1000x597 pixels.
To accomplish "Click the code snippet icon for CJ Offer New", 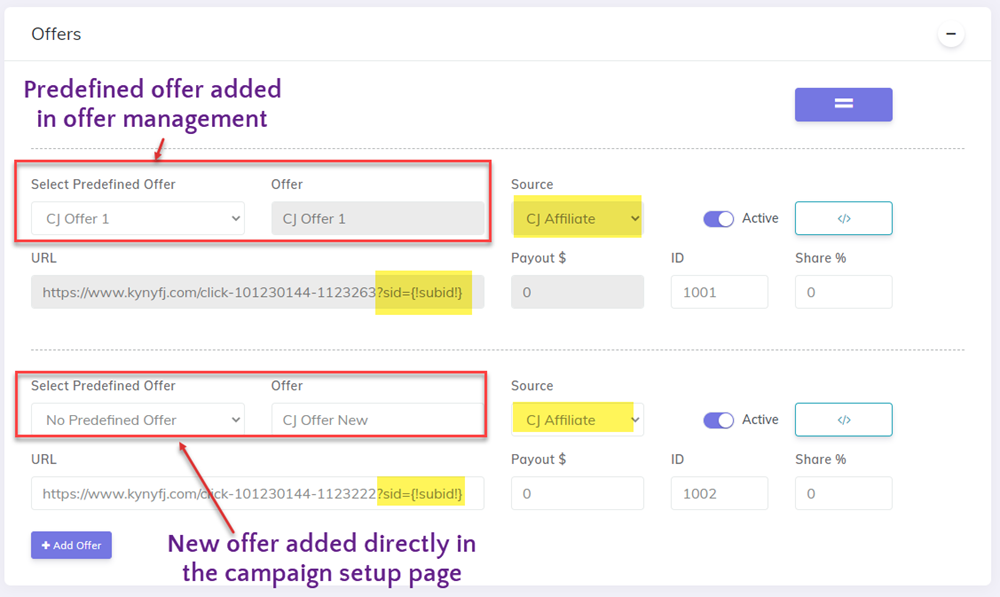I will coord(843,419).
